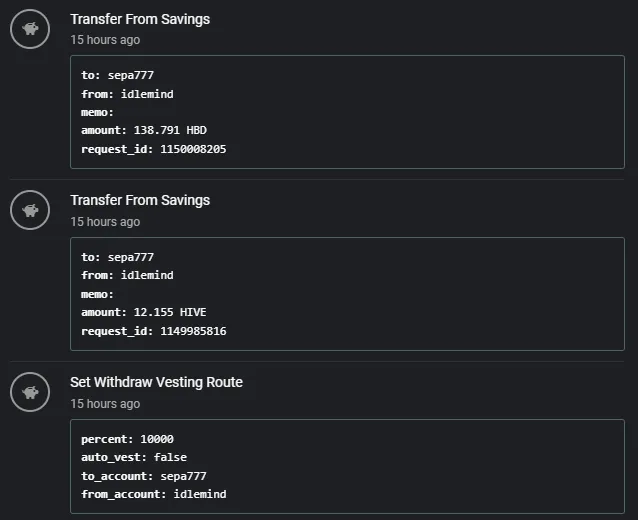Image resolution: width=638 pixels, height=520 pixels.
Task: Click the to_account sepa777 value
Action: point(184,476)
